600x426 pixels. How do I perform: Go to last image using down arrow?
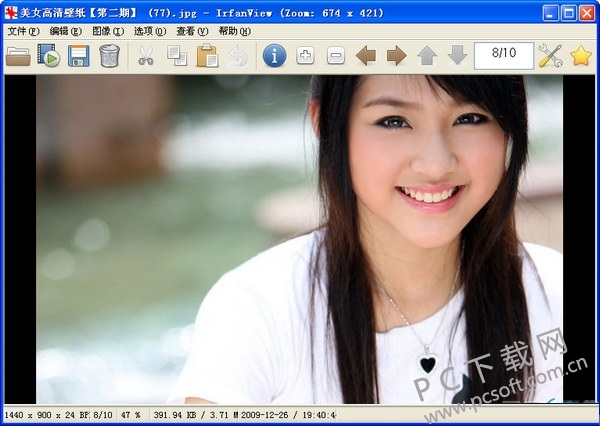[458, 56]
